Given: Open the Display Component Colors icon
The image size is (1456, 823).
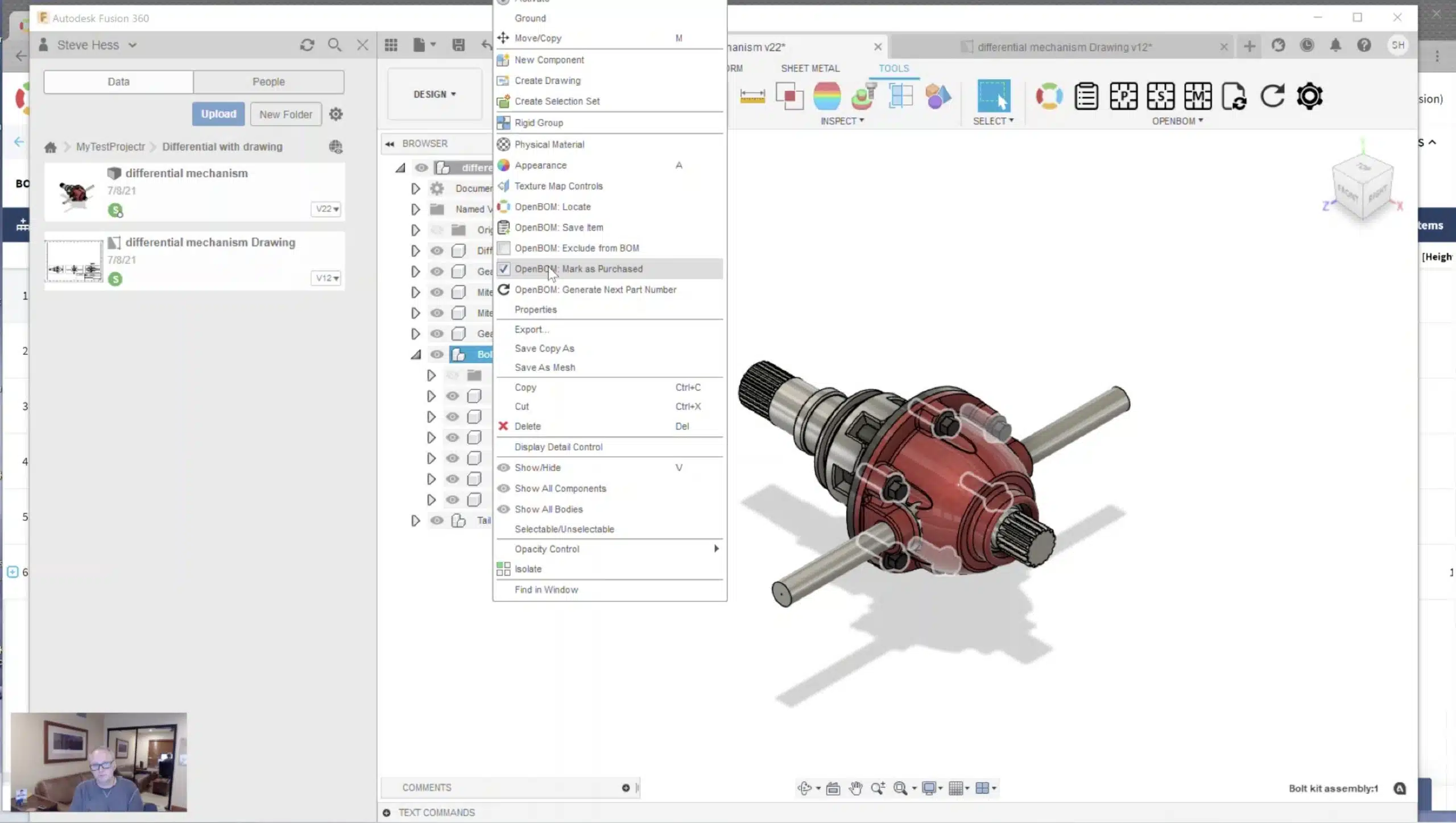Looking at the screenshot, I should 938,96.
